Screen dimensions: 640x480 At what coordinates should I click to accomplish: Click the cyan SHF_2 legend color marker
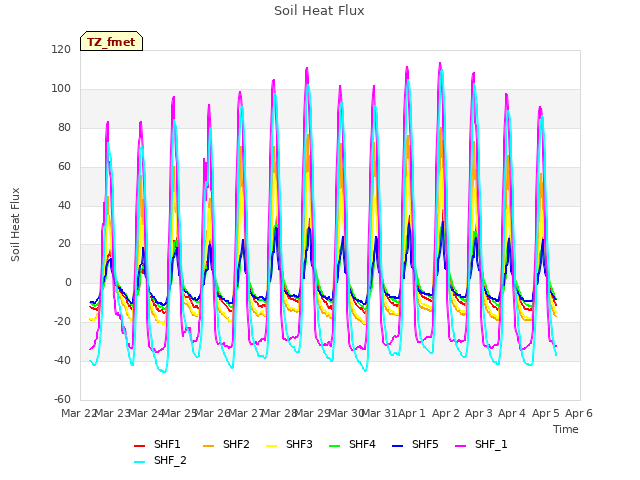(140, 462)
